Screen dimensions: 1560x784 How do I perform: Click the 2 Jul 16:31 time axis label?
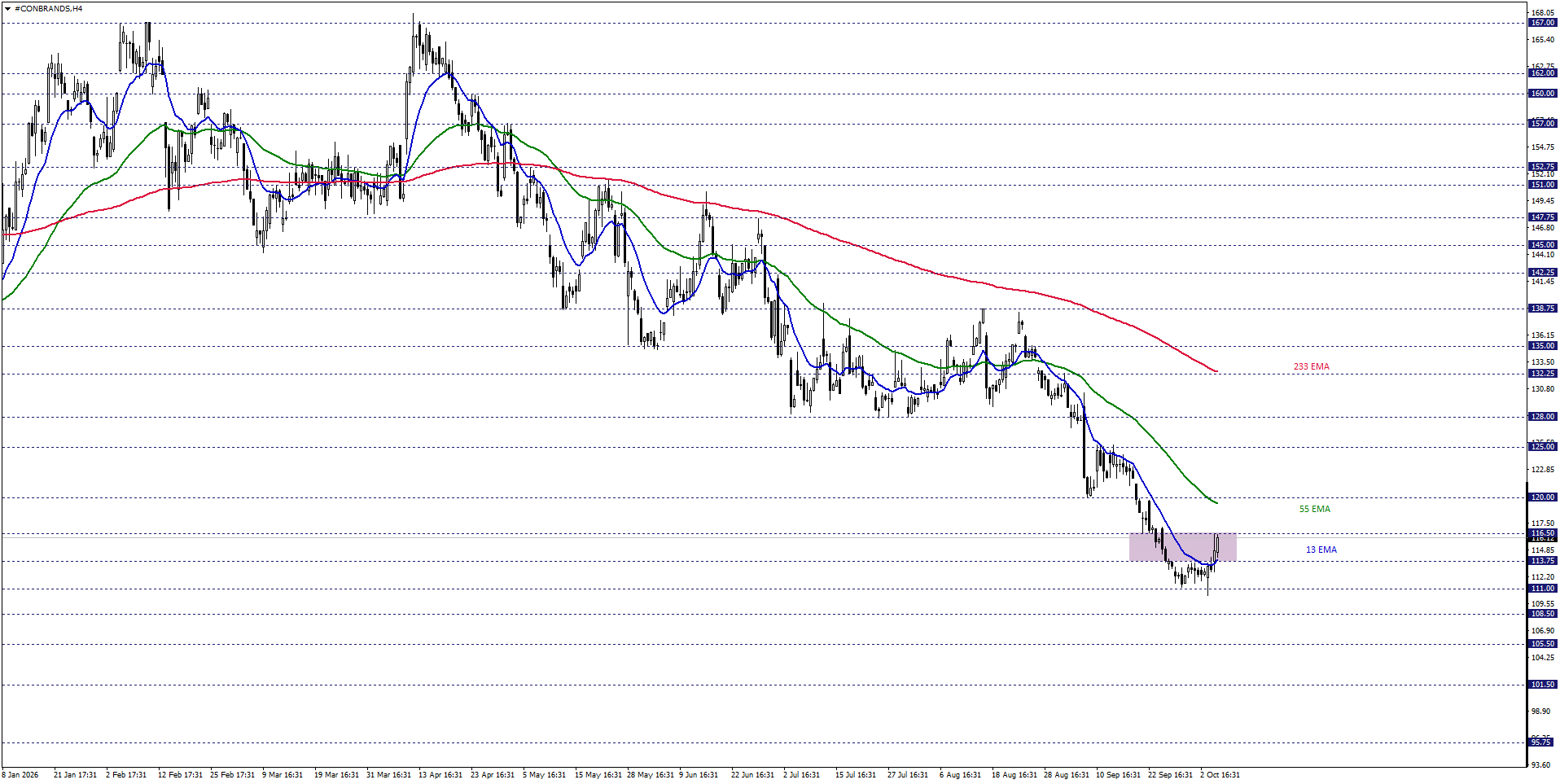coord(802,775)
